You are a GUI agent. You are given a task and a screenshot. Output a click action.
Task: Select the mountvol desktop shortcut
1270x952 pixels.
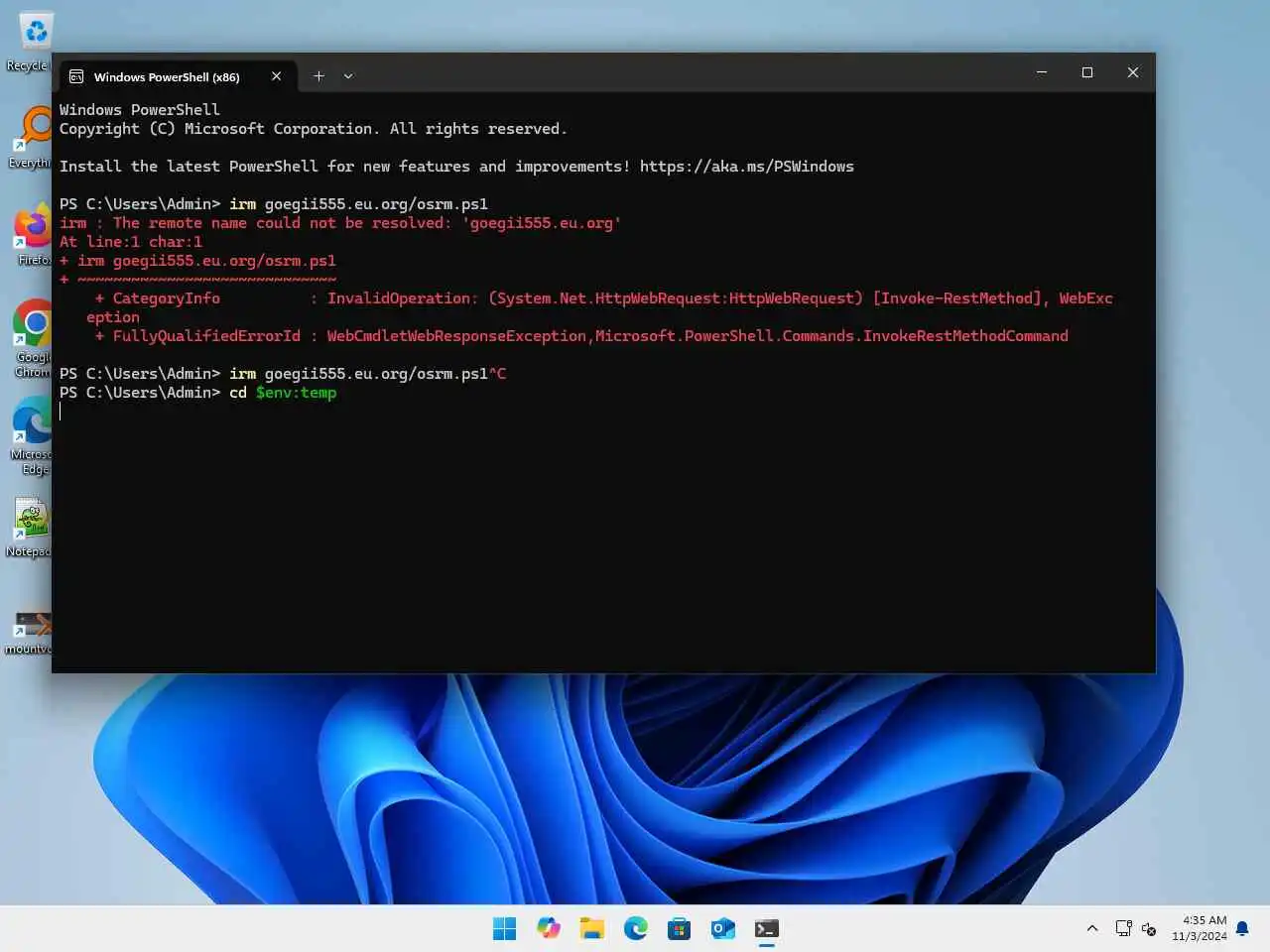(30, 632)
